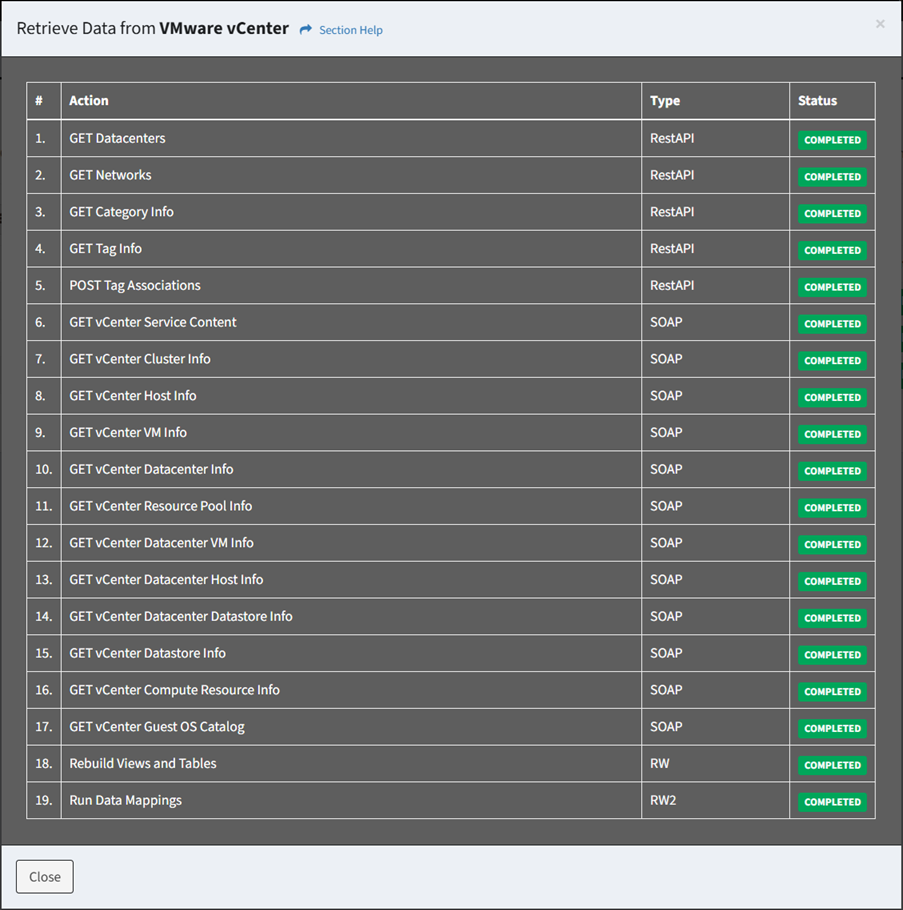
Task: Click GET vCenter VM Info
Action: pyautogui.click(x=128, y=432)
